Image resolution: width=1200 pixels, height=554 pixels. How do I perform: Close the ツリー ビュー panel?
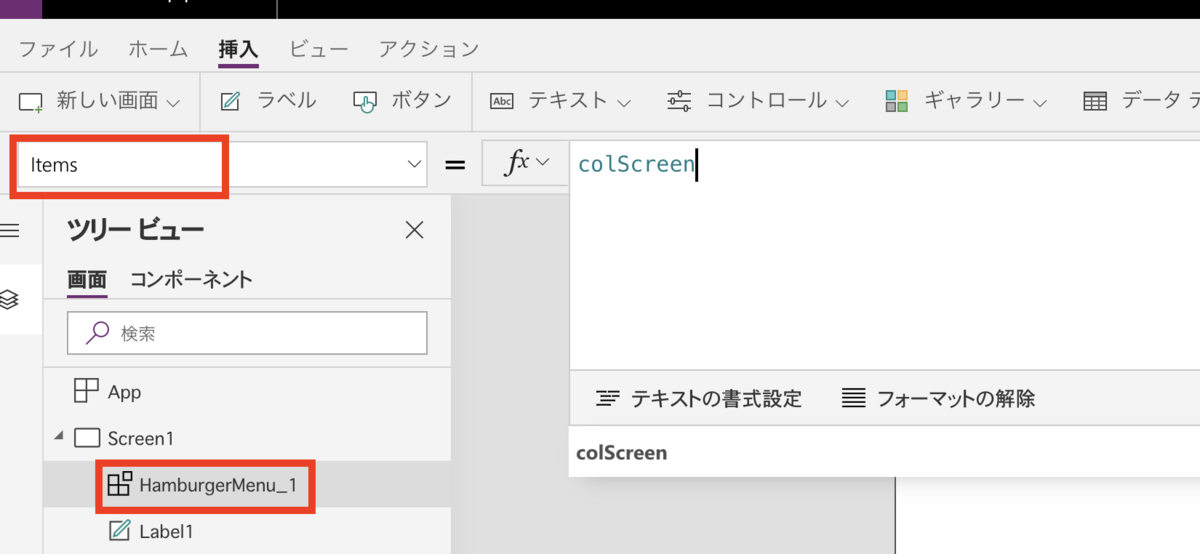pyautogui.click(x=414, y=231)
